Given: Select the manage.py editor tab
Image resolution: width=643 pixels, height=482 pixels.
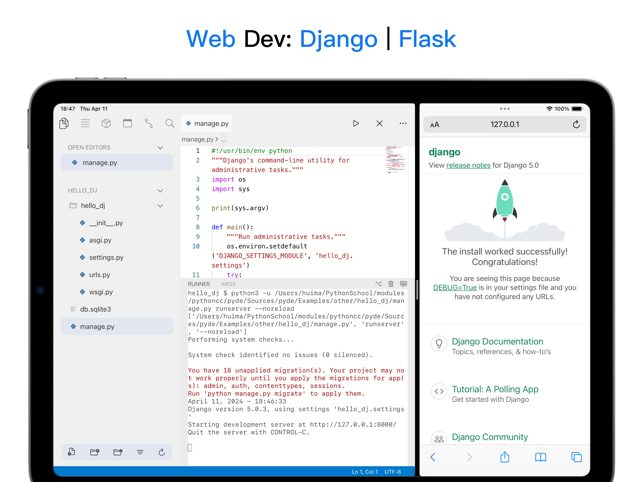Looking at the screenshot, I should click(x=207, y=123).
